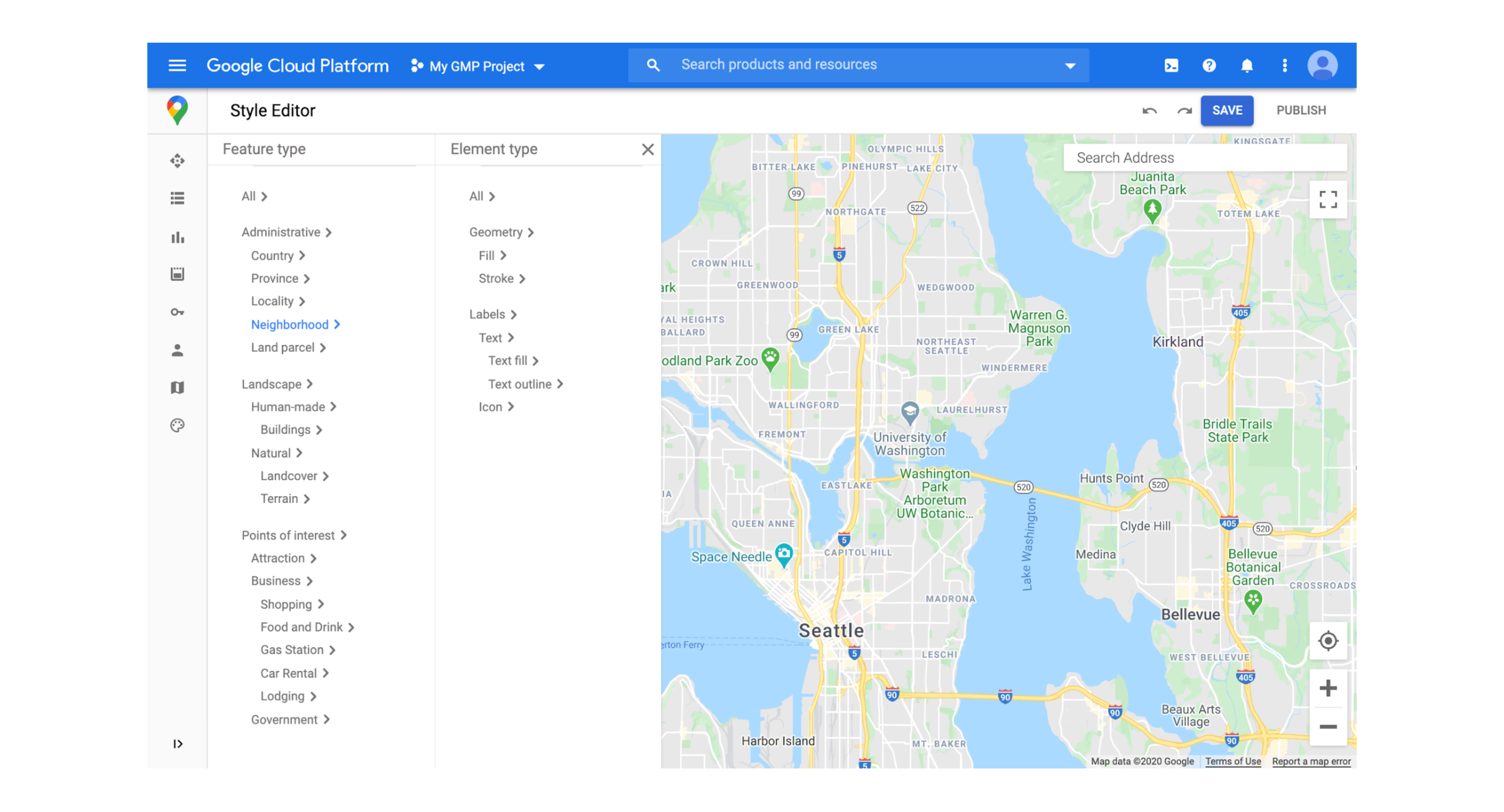Open the overview icon in sidebar
The height and width of the screenshot is (812, 1504).
tap(178, 161)
